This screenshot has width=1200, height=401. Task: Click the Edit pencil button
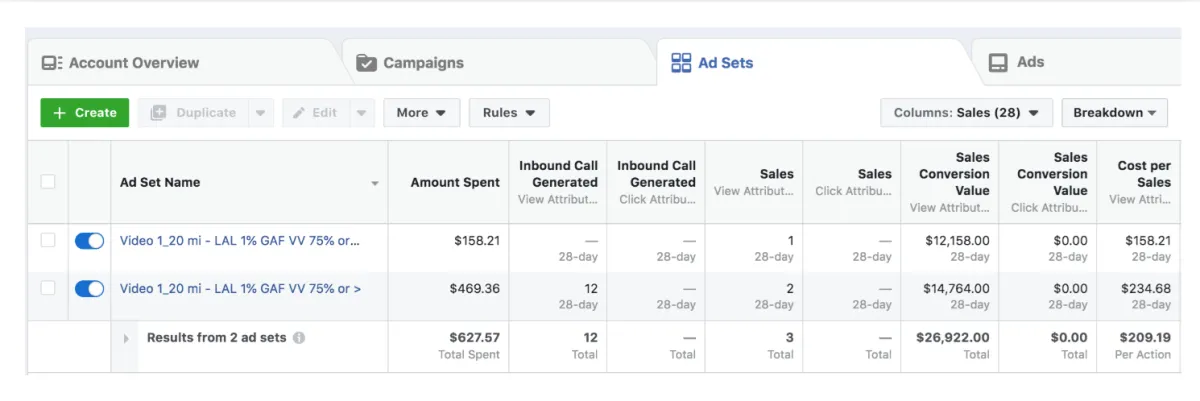(315, 113)
